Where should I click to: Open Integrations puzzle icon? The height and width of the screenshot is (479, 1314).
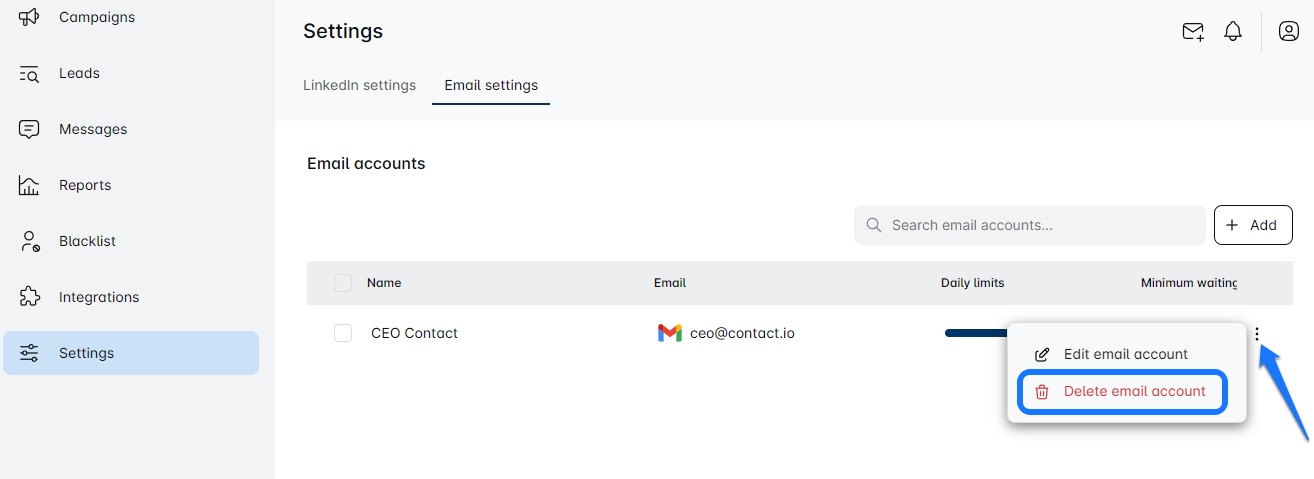pyautogui.click(x=29, y=297)
